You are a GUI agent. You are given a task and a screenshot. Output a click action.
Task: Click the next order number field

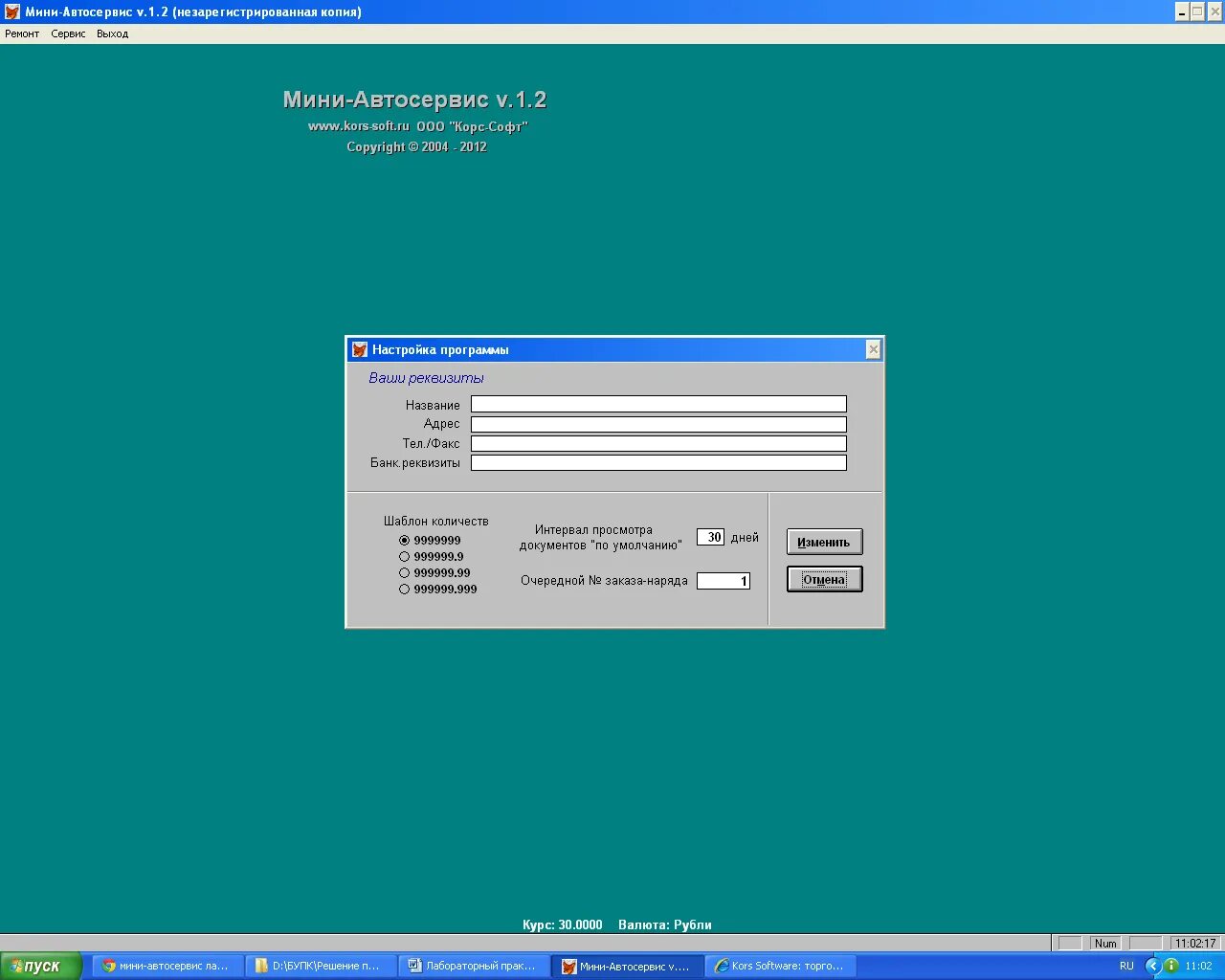pos(724,581)
